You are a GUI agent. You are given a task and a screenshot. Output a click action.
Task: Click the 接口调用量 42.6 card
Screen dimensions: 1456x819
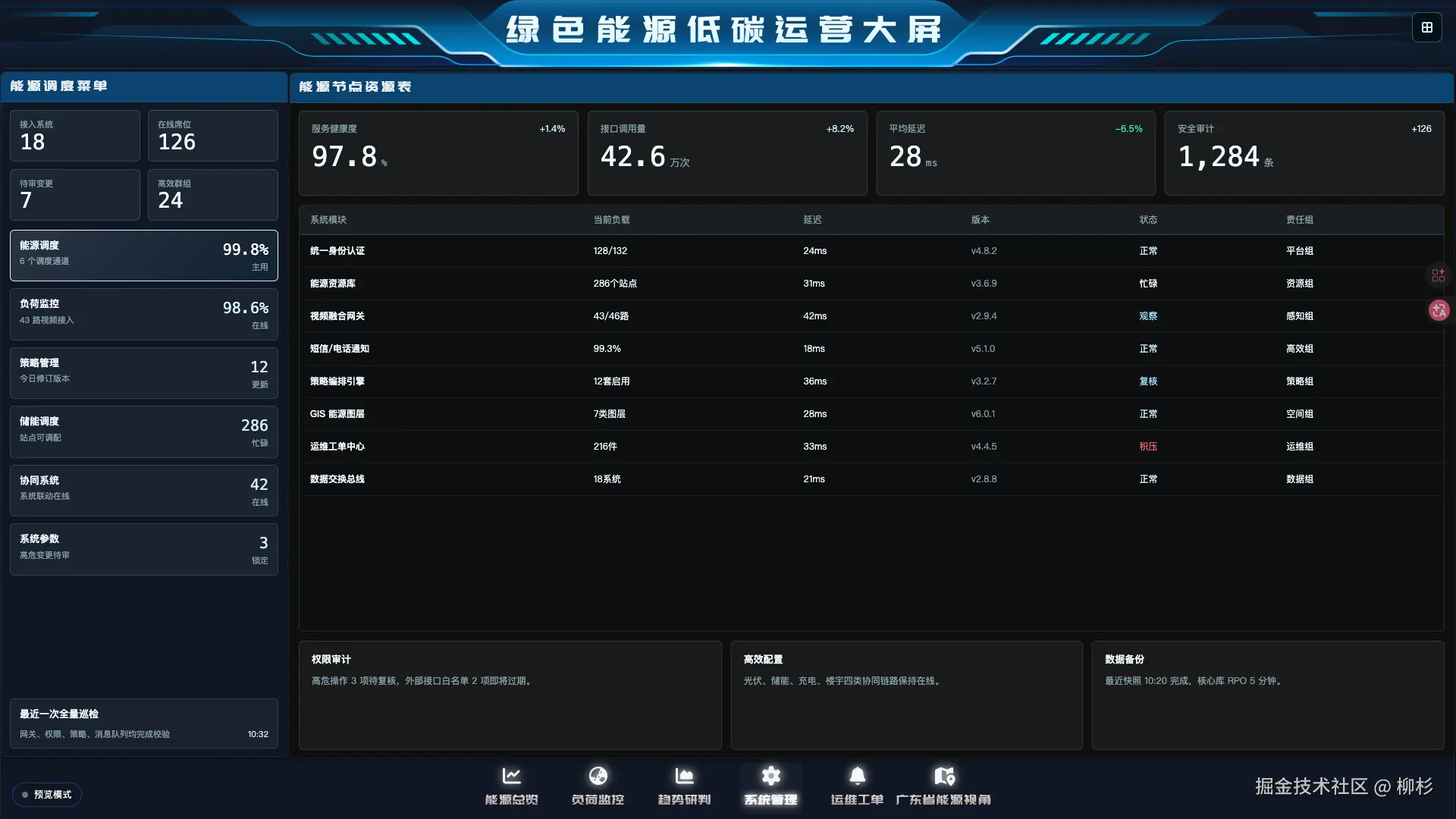pyautogui.click(x=727, y=153)
